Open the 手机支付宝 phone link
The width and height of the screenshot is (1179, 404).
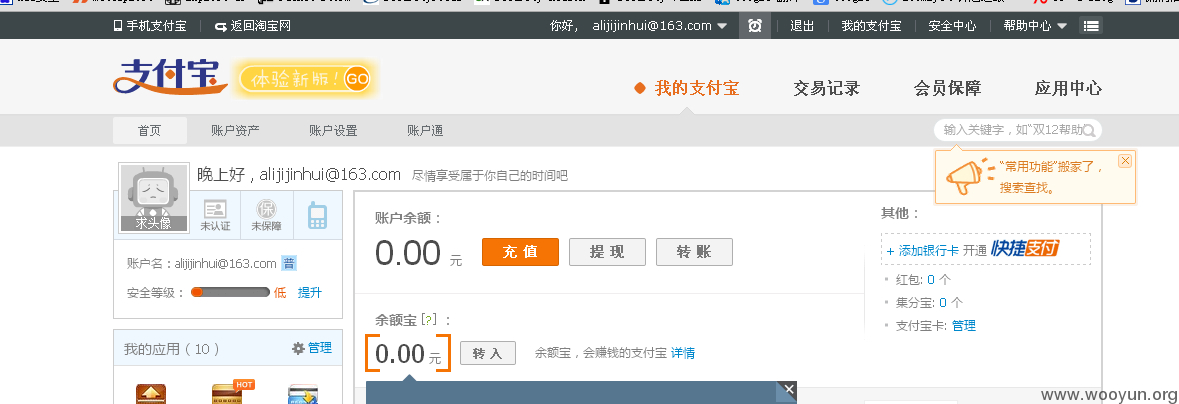tap(150, 26)
